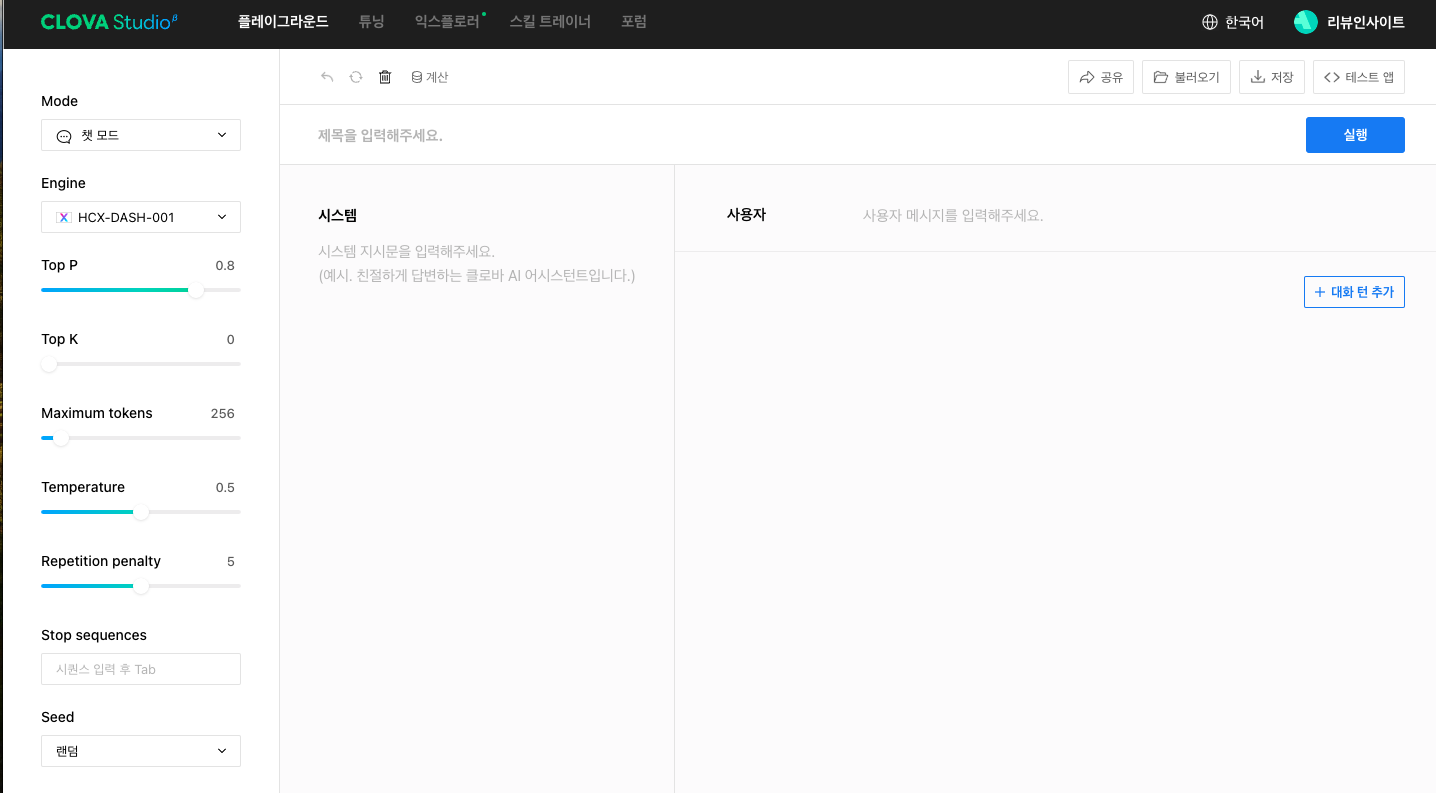Click the Stop sequences input field

pyautogui.click(x=141, y=669)
